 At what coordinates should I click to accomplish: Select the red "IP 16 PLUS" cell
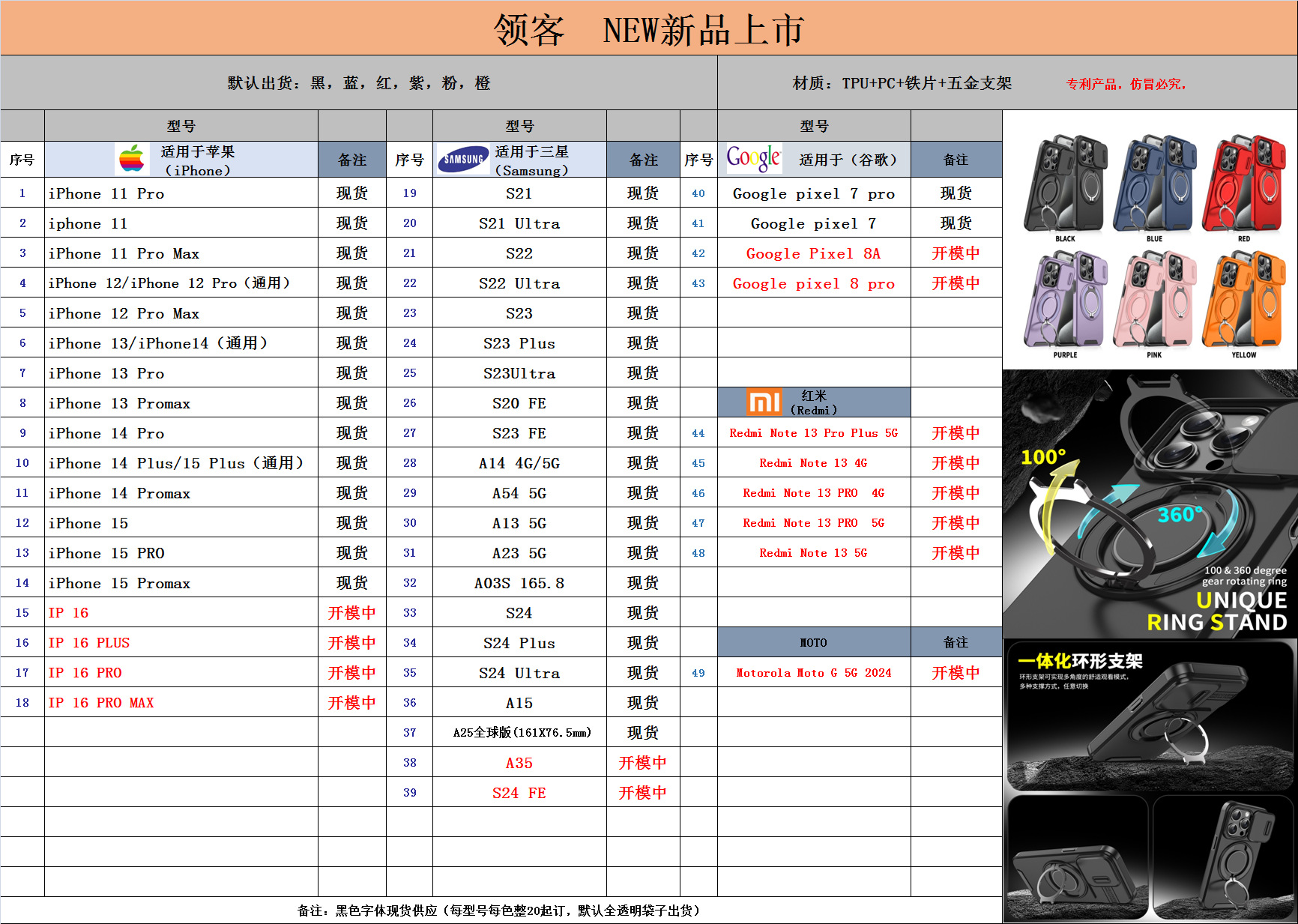(181, 642)
